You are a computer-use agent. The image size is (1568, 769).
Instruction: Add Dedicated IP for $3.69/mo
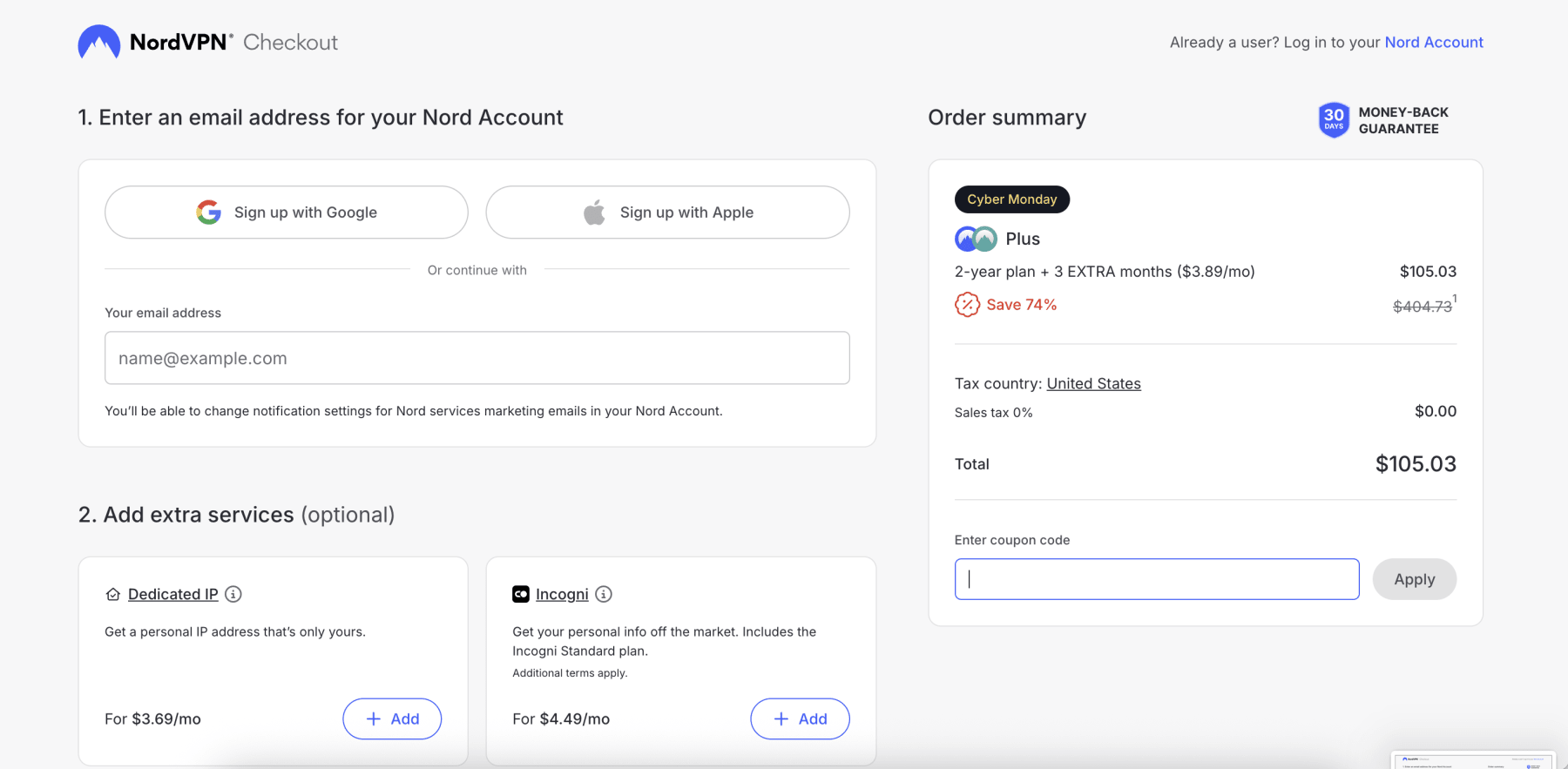(x=392, y=718)
